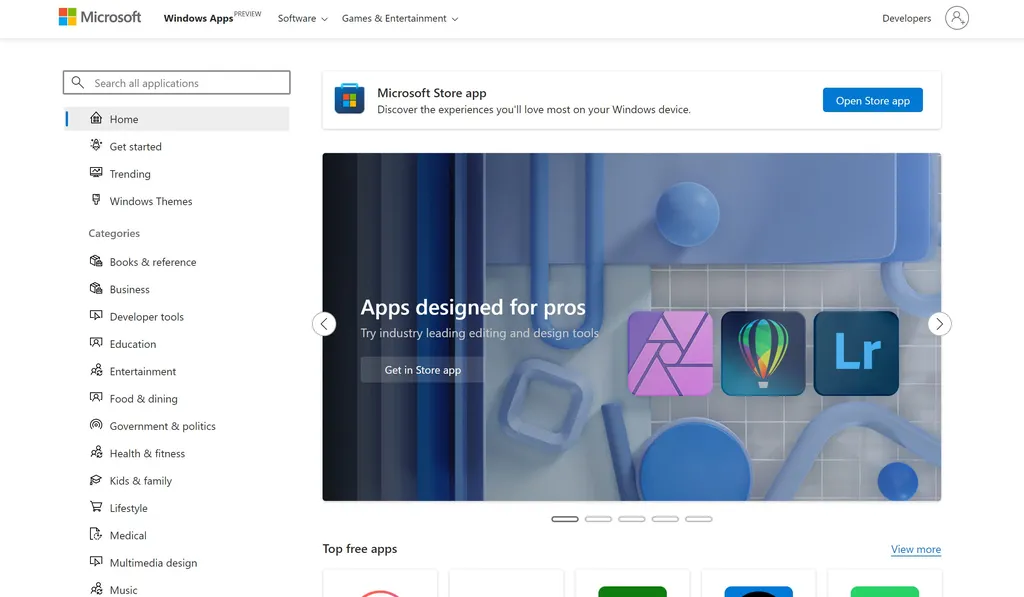The height and width of the screenshot is (597, 1024).
Task: Click the Lightroom Lr app icon
Action: pos(856,353)
